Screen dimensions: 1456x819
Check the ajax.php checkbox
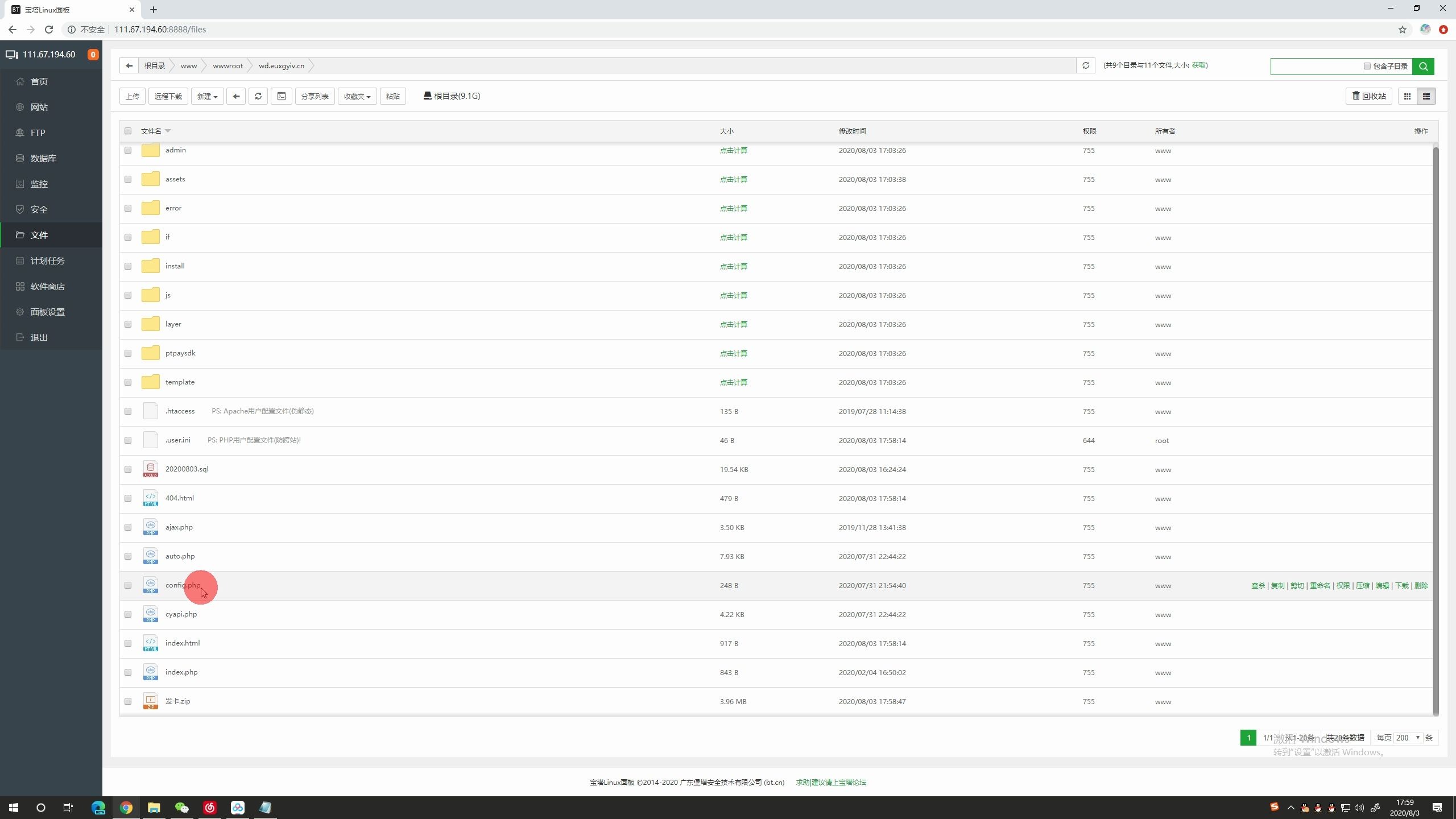(128, 527)
